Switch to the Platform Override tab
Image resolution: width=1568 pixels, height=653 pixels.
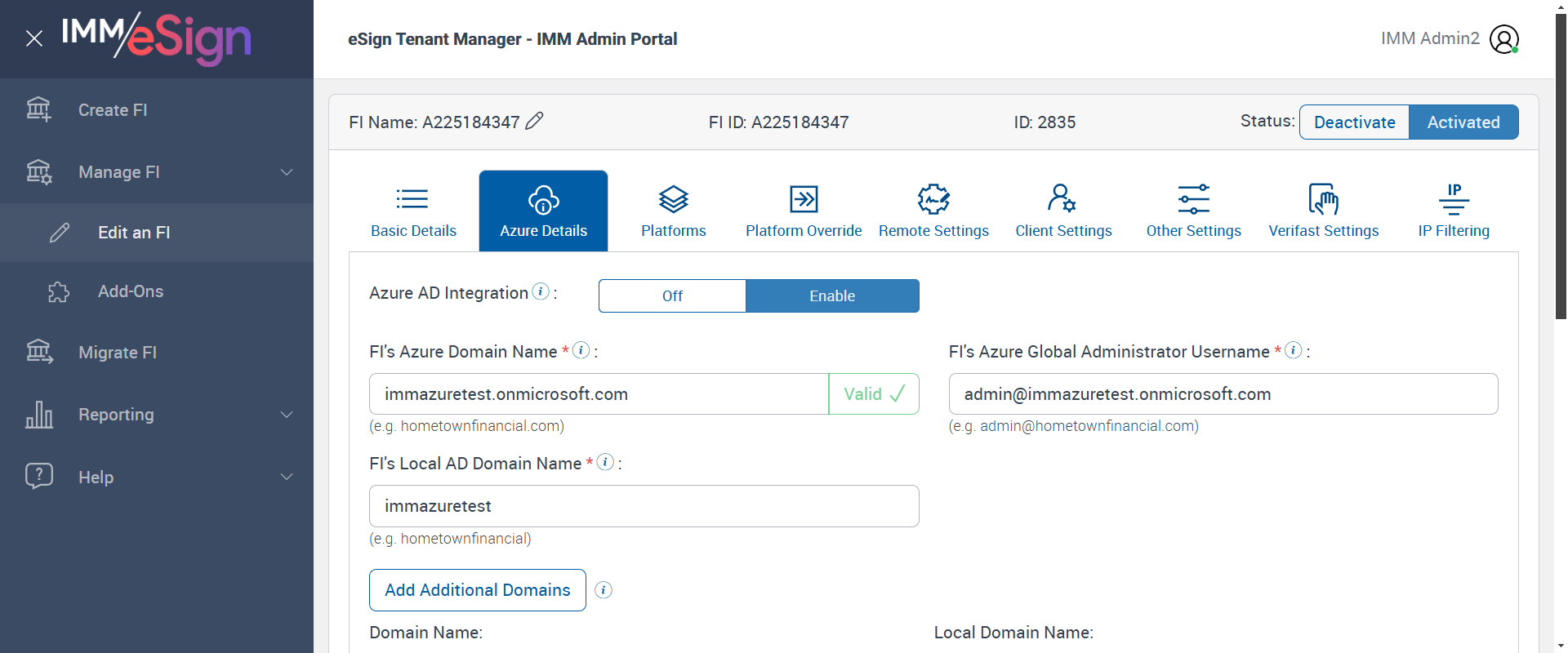click(804, 211)
